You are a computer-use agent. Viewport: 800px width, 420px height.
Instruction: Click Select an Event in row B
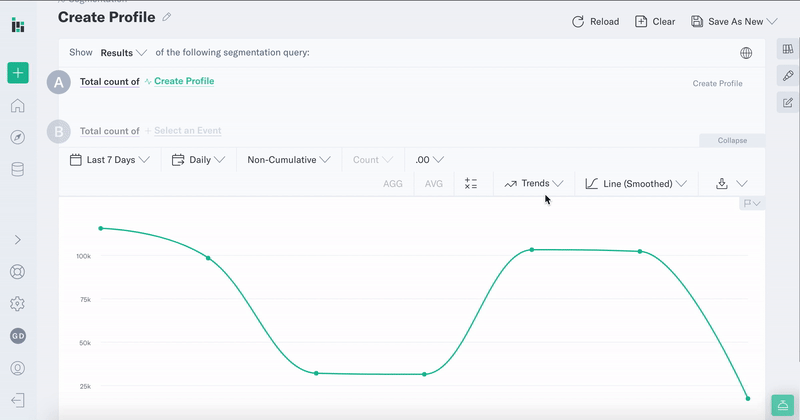click(188, 131)
